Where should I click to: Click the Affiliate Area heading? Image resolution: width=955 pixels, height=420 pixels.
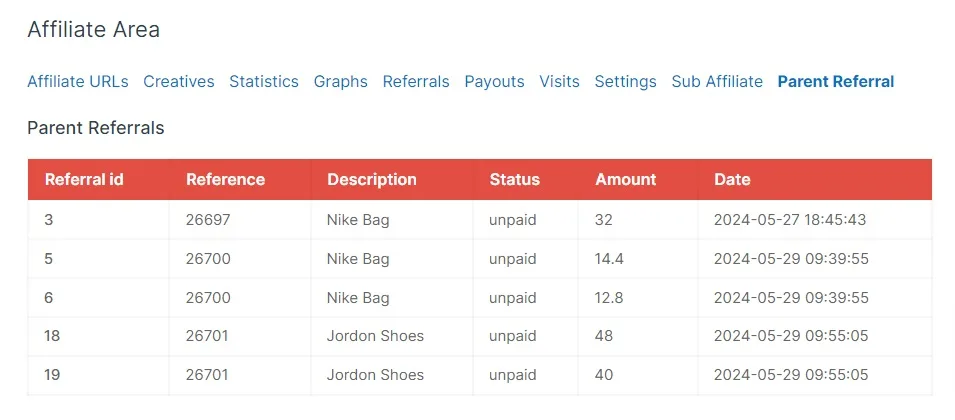click(93, 30)
